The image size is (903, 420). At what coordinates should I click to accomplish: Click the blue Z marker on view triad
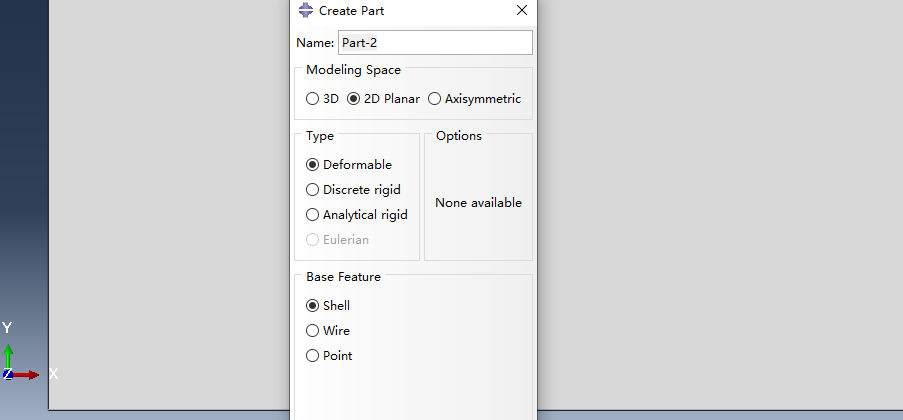(7, 374)
